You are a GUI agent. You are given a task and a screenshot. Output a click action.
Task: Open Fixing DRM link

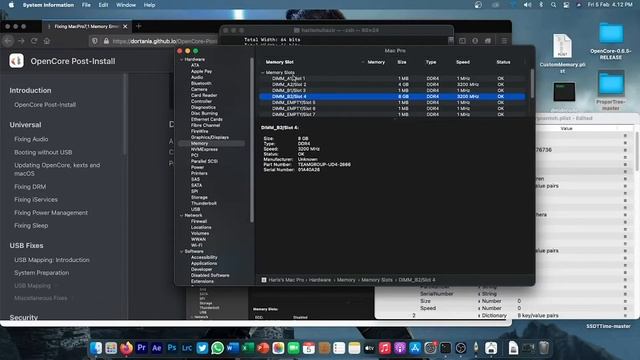point(30,187)
